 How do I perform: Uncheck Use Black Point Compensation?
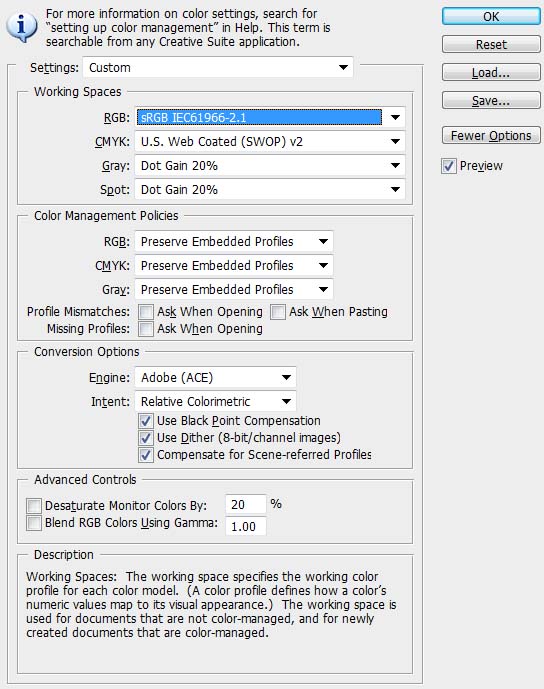tap(146, 421)
